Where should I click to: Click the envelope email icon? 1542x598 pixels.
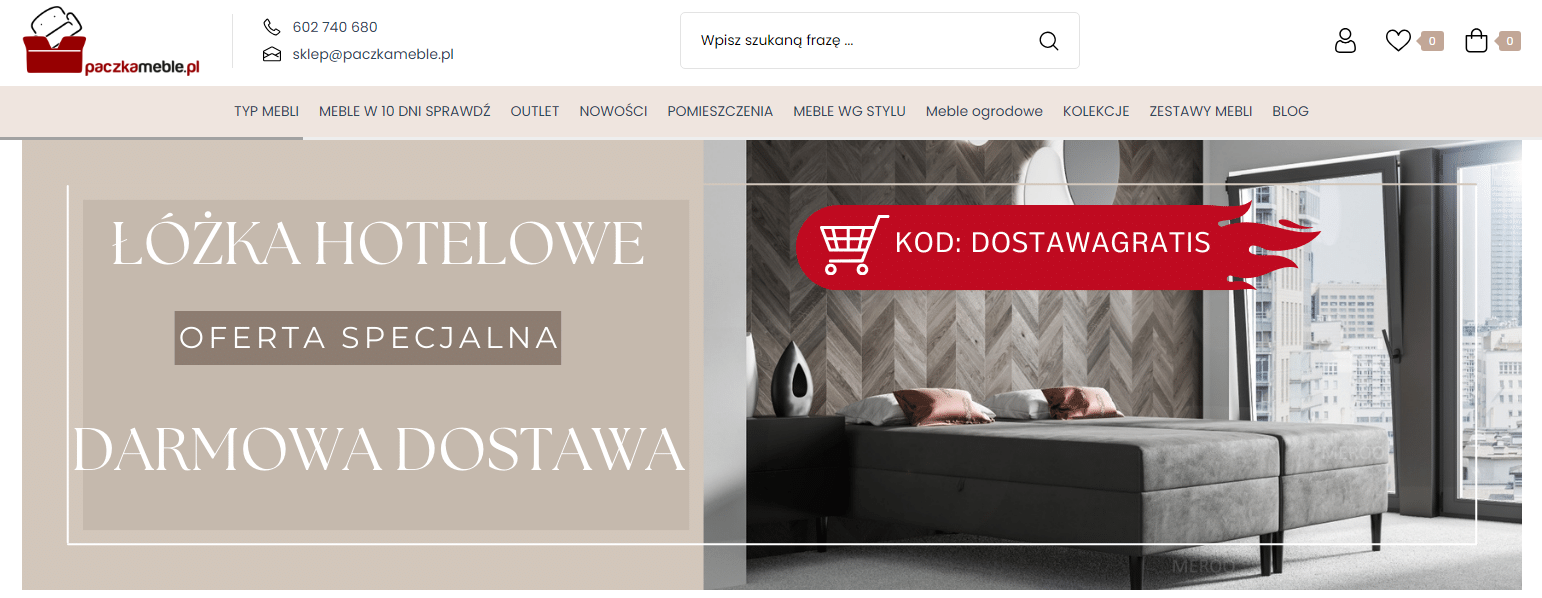(x=272, y=54)
